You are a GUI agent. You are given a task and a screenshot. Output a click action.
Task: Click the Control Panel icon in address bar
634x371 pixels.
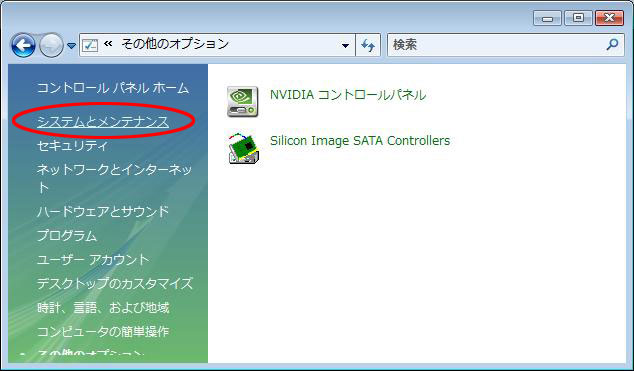[90, 45]
